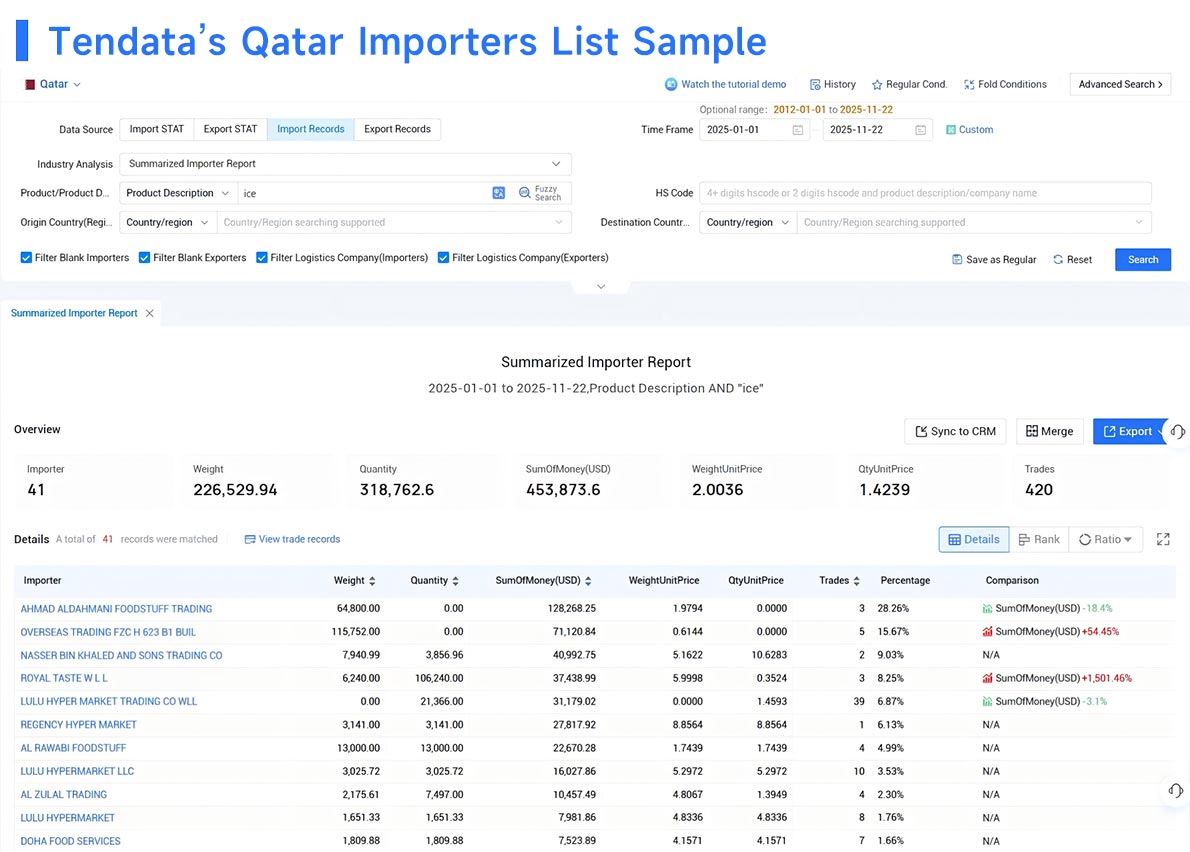Image resolution: width=1190 pixels, height=852 pixels.
Task: Close Summarized Importer Report tab
Action: [x=150, y=313]
